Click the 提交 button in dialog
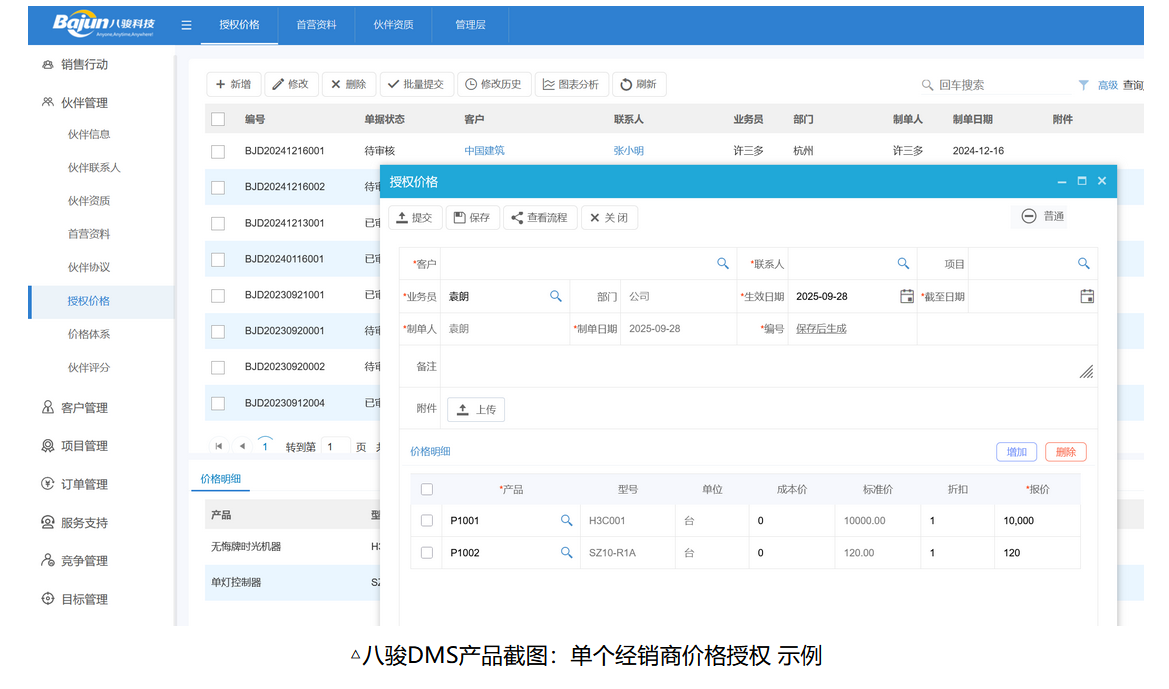This screenshot has height=689, width=1169. [x=415, y=217]
